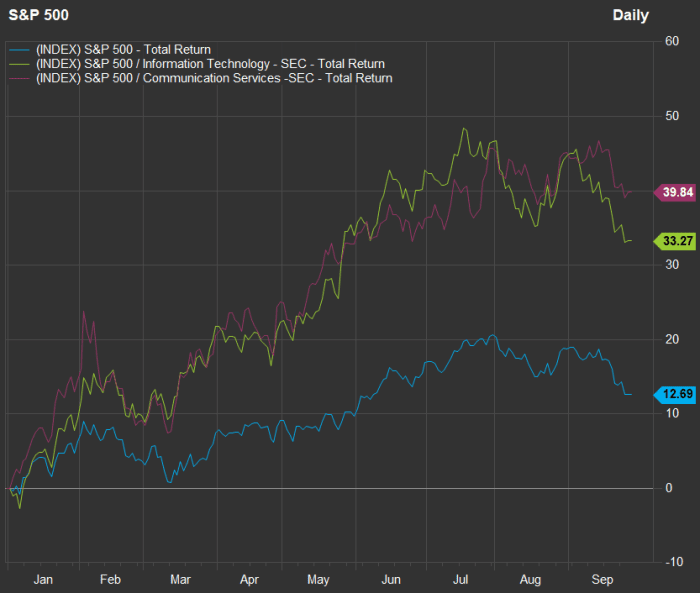Select the "Daily" interval label
Viewport: 700px width, 593px height.
pyautogui.click(x=630, y=15)
